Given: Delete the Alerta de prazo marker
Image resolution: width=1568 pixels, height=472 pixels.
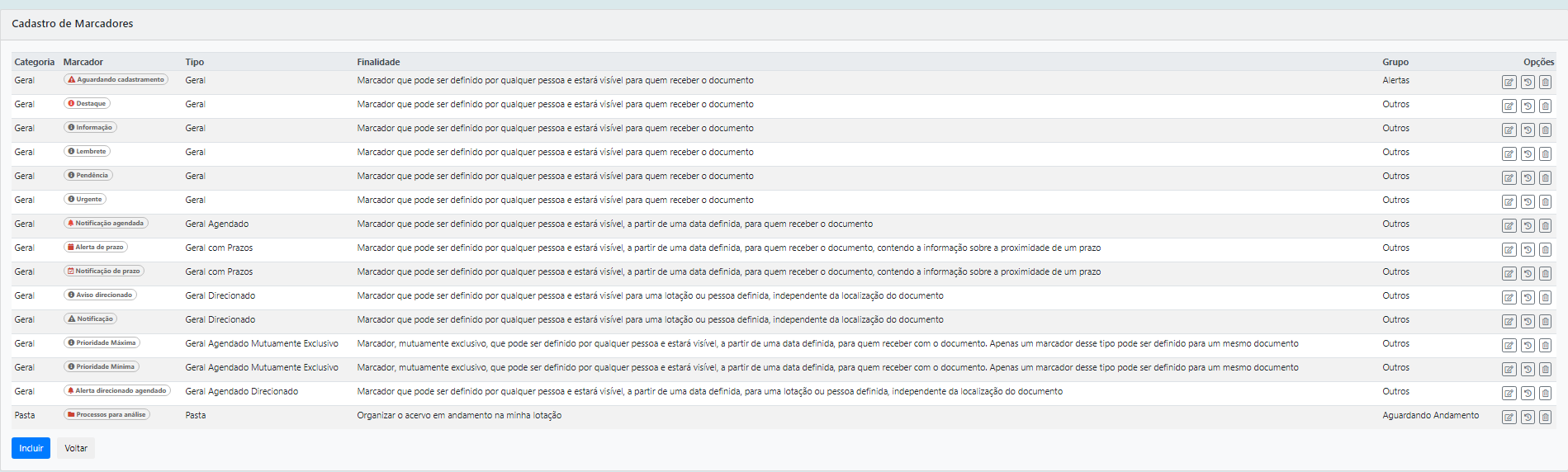Looking at the screenshot, I should 1546,250.
